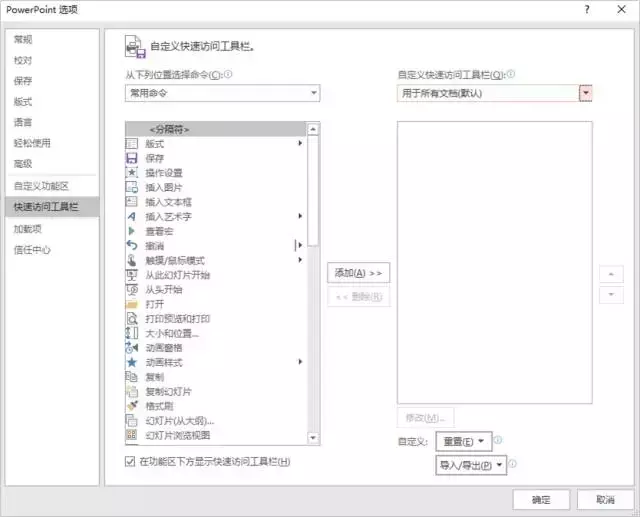The height and width of the screenshot is (517, 640).
Task: Click the 插入艺术字 WordArt icon
Action: point(131,216)
